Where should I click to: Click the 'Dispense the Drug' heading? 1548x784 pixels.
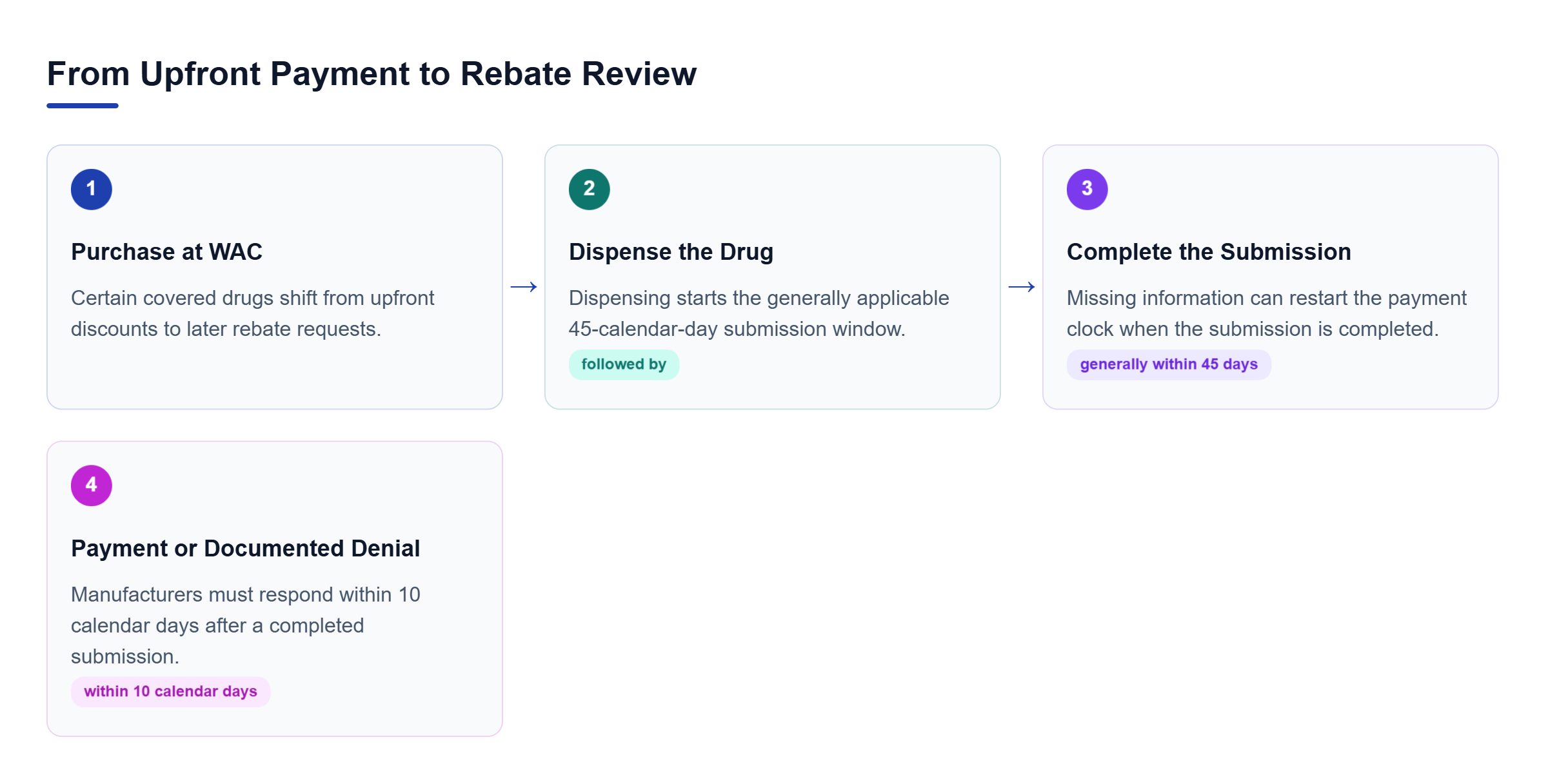pos(671,251)
